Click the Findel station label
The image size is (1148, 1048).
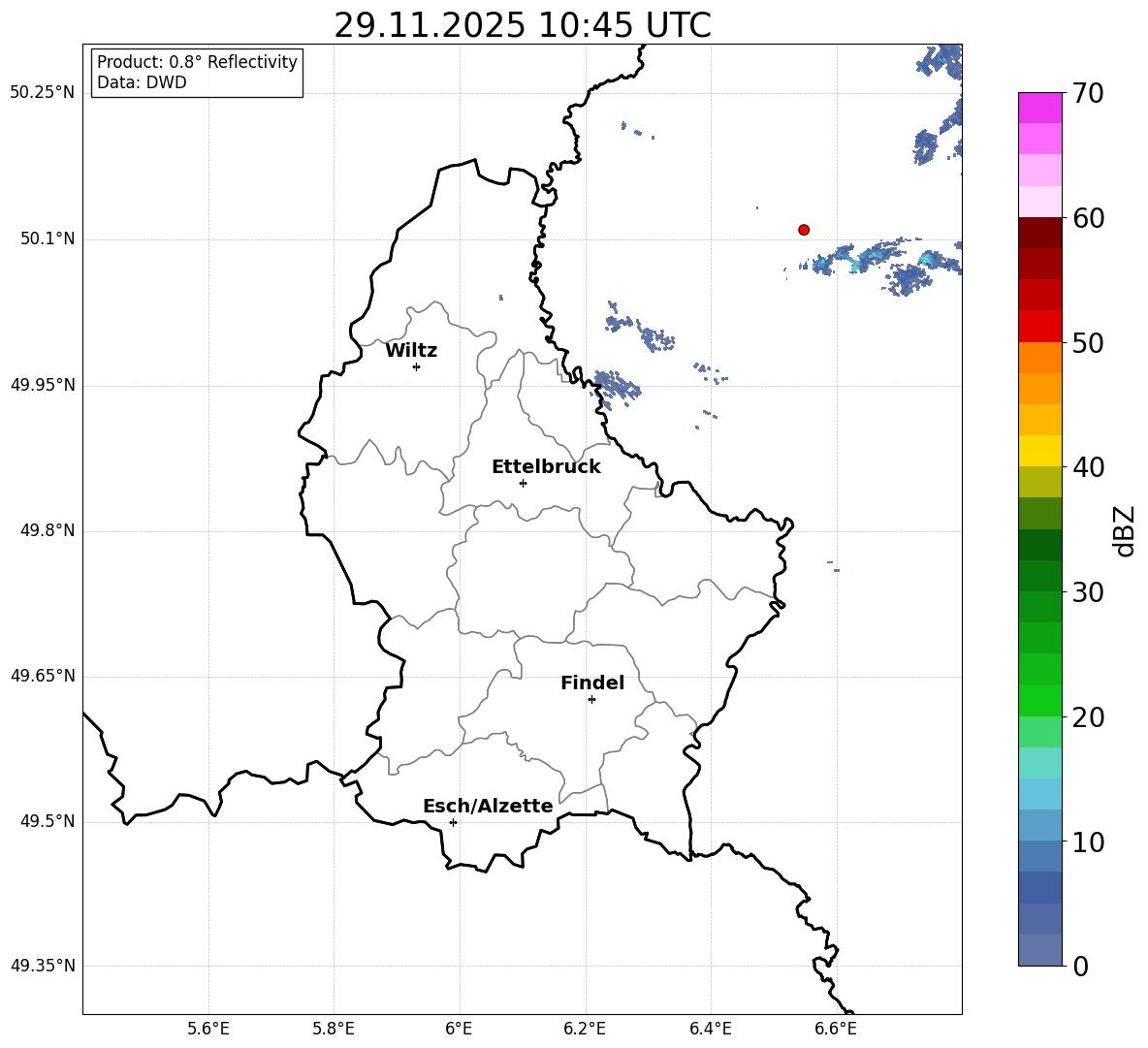click(x=592, y=683)
